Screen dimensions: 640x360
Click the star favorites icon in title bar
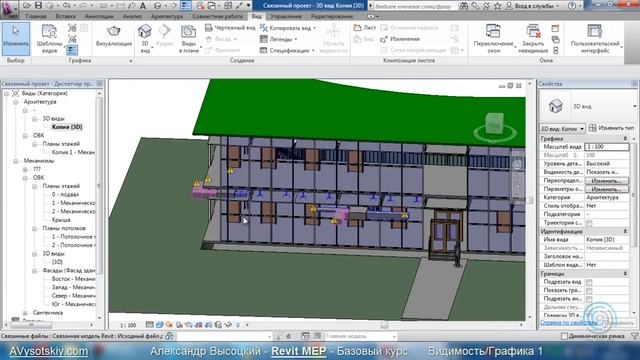(x=498, y=6)
